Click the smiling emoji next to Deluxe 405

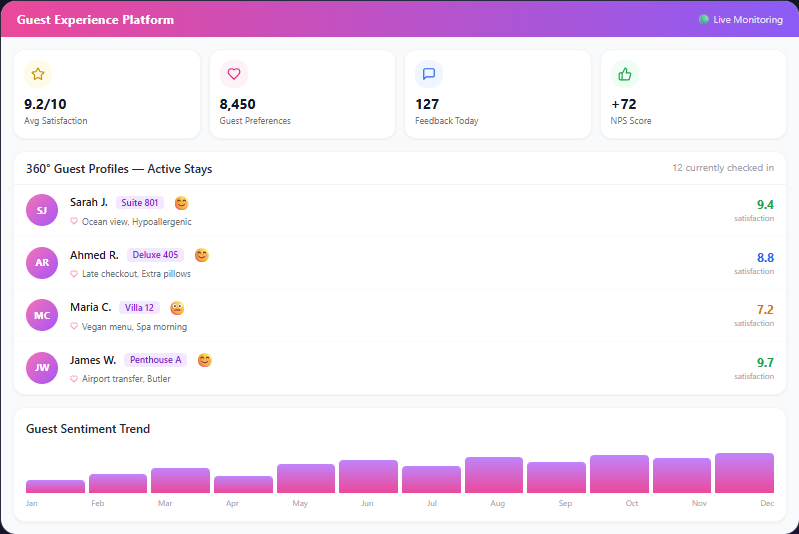coord(202,255)
